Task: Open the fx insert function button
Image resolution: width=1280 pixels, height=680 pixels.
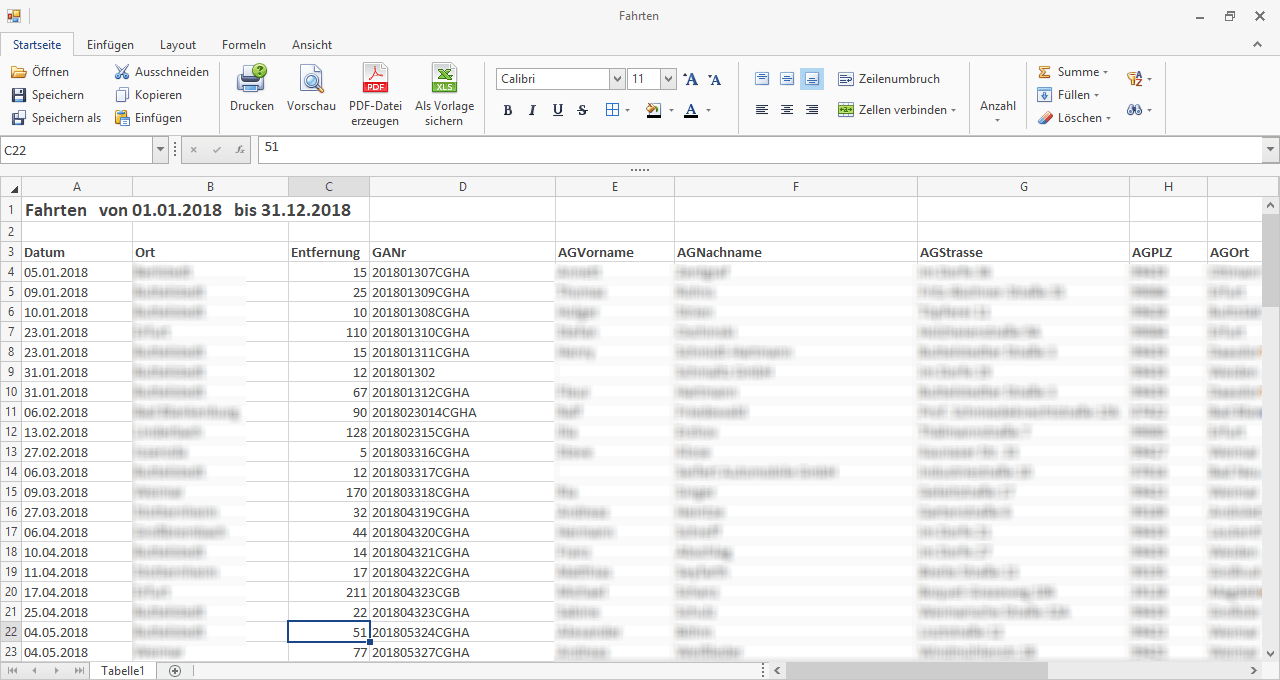Action: (240, 149)
